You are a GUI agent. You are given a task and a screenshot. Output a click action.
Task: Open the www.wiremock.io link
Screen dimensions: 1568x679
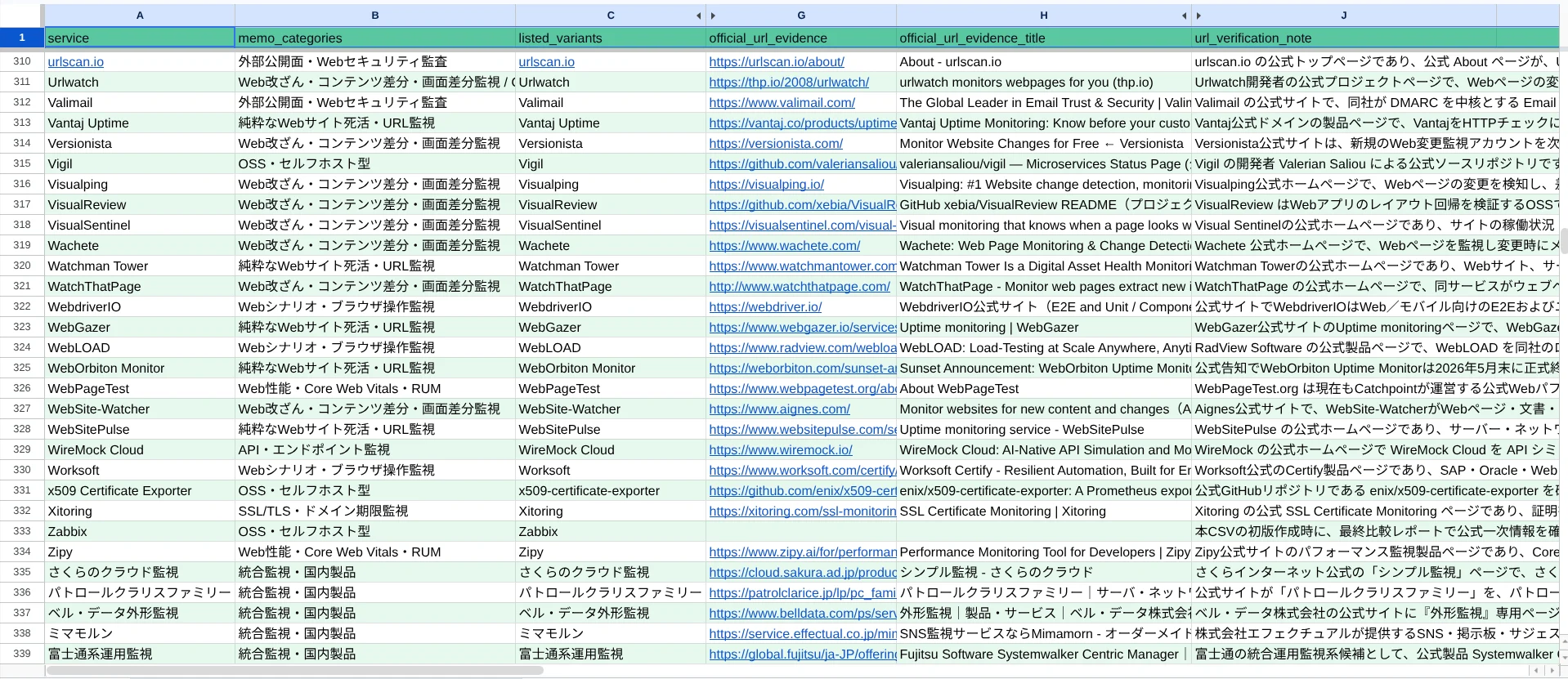781,449
